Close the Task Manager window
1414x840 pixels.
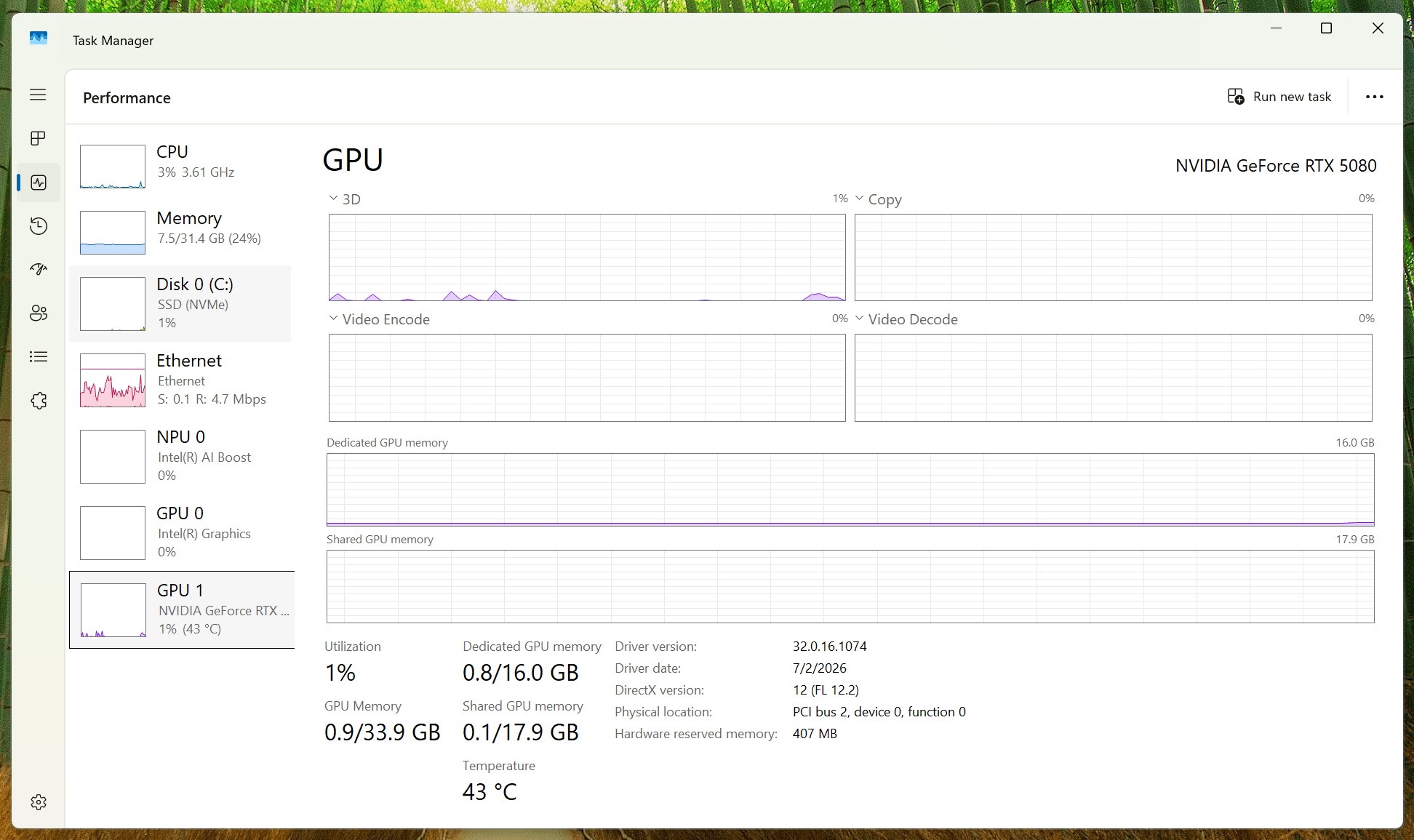tap(1378, 28)
